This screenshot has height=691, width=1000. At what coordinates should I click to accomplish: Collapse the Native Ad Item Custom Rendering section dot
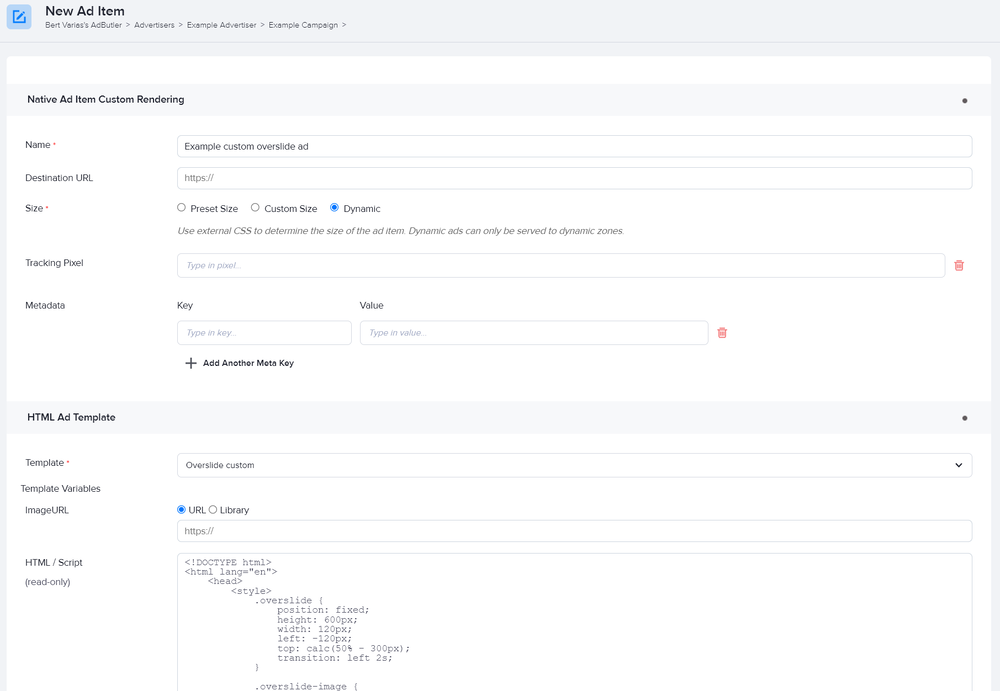point(964,100)
